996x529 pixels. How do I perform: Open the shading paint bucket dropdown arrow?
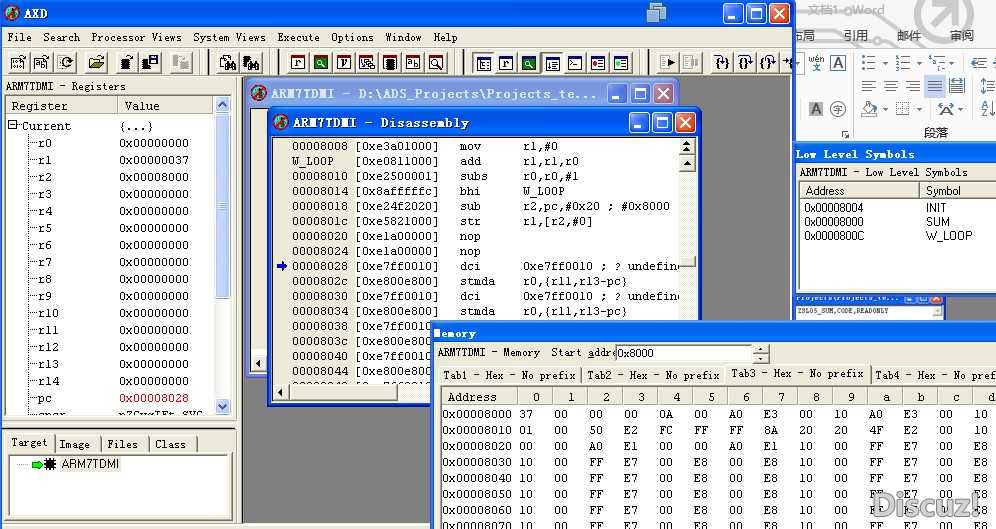[885, 109]
